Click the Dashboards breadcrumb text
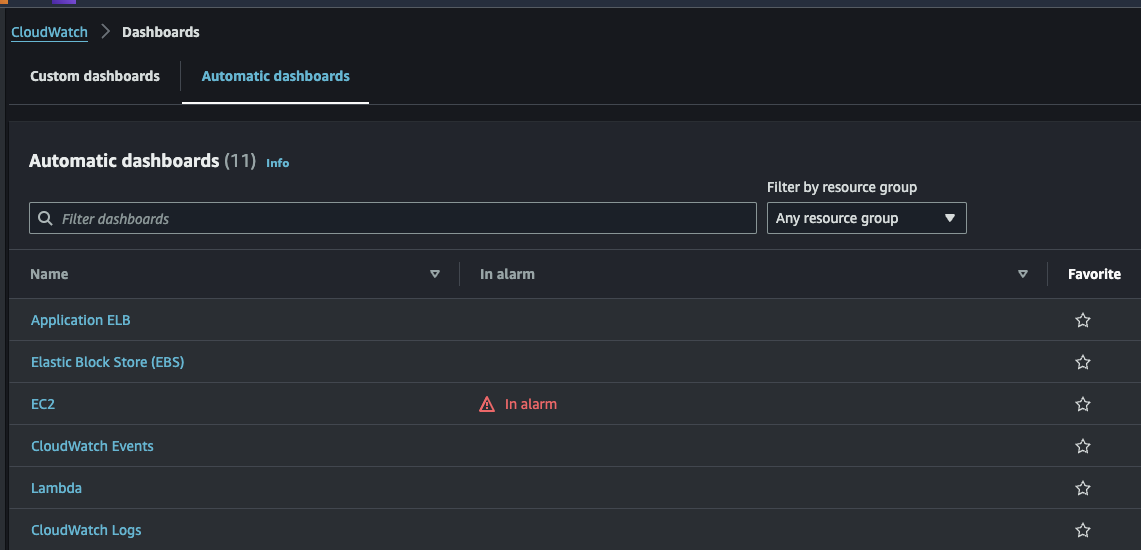This screenshot has height=550, width=1141. (161, 32)
